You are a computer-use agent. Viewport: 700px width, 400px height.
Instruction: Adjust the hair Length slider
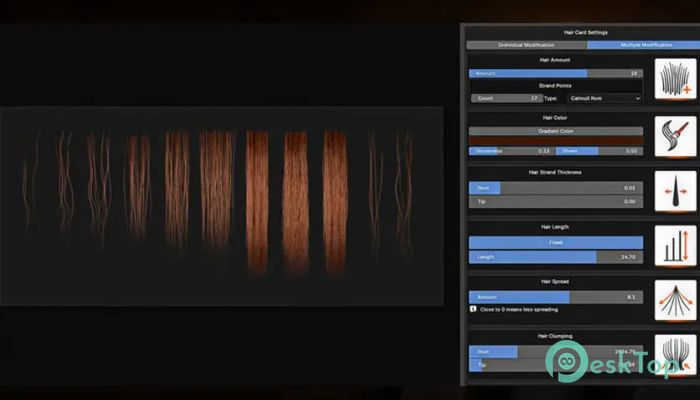pyautogui.click(x=556, y=257)
